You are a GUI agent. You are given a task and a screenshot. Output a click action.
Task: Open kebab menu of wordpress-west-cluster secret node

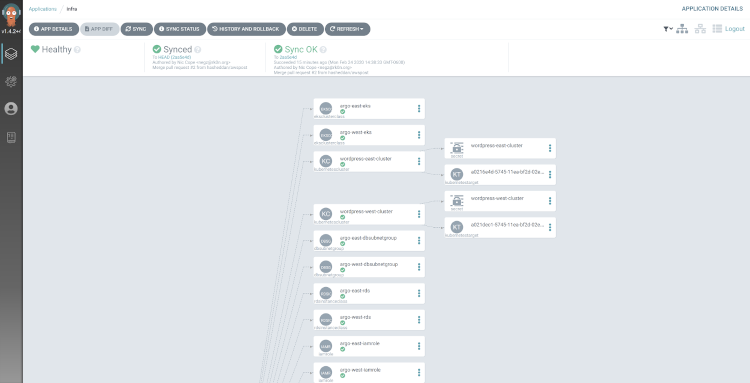(550, 201)
